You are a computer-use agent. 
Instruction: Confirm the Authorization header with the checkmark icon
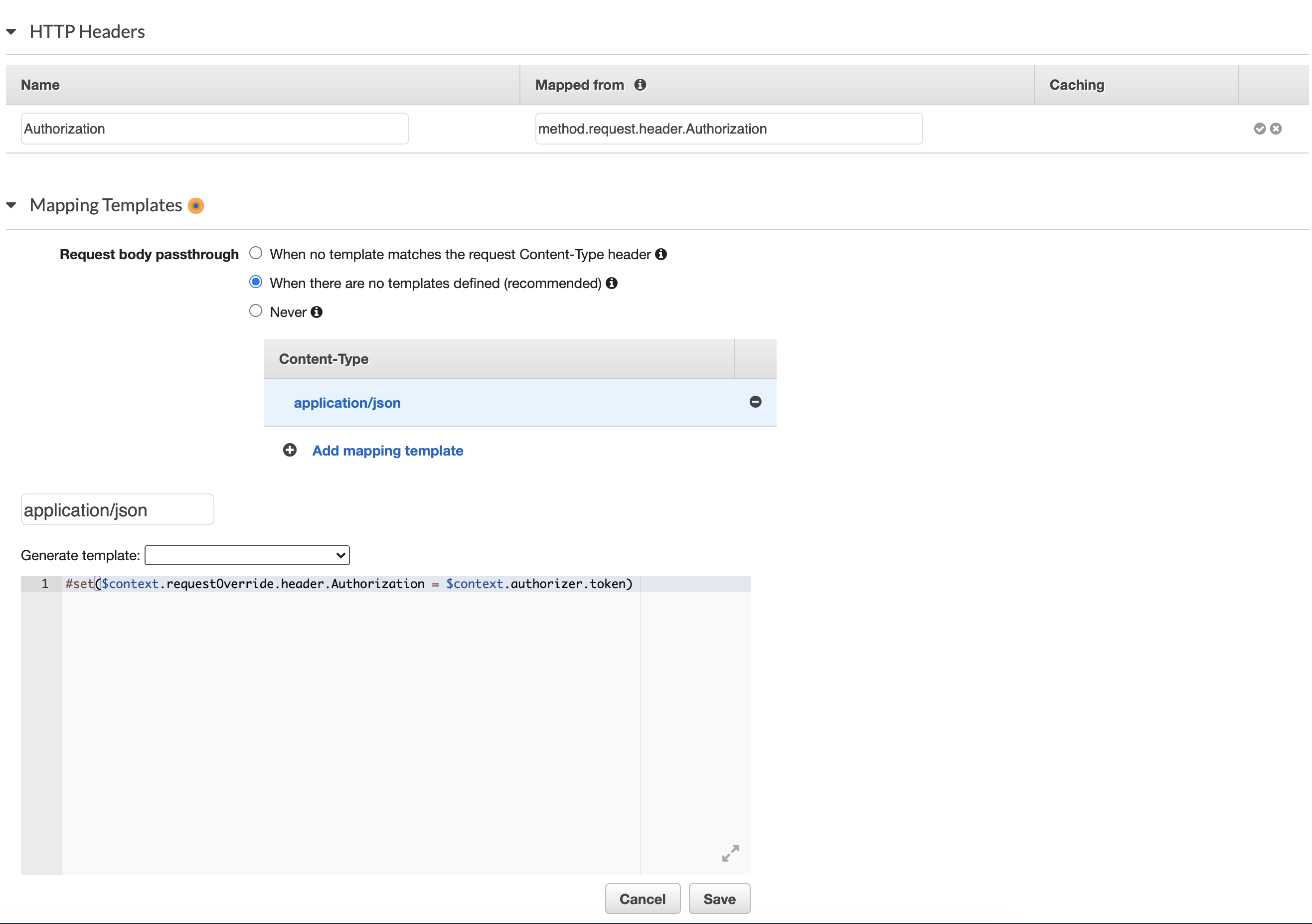[1260, 128]
